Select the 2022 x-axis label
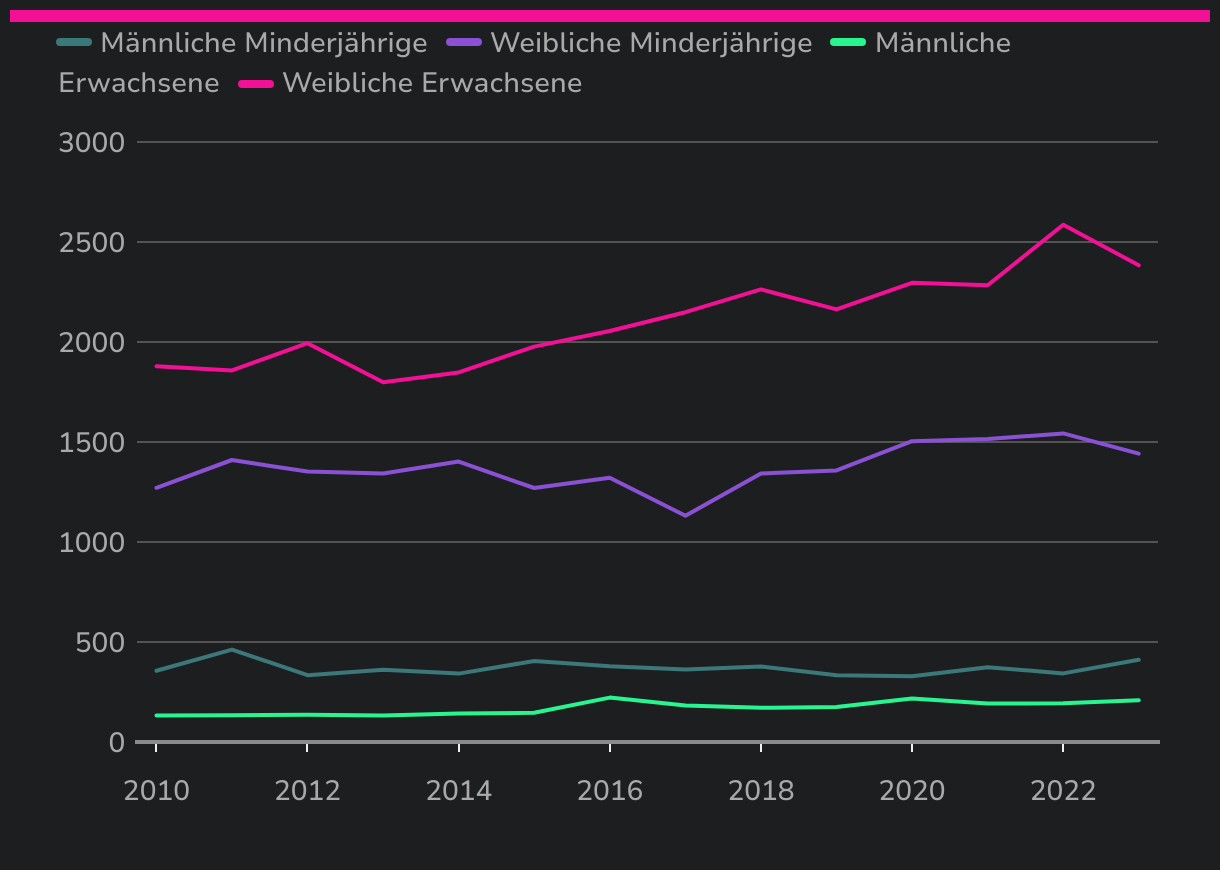This screenshot has width=1220, height=870. pos(1063,791)
